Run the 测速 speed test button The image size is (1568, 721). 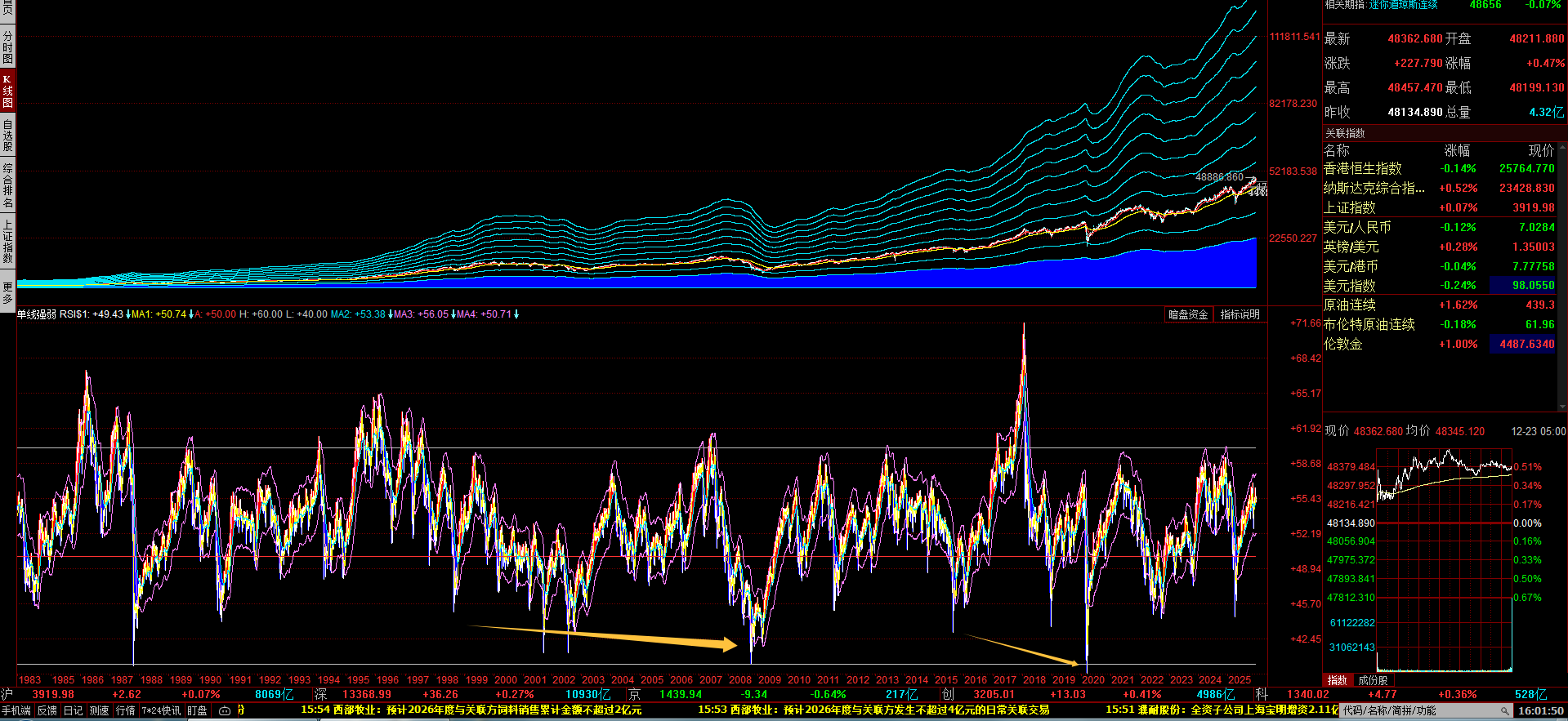99,711
